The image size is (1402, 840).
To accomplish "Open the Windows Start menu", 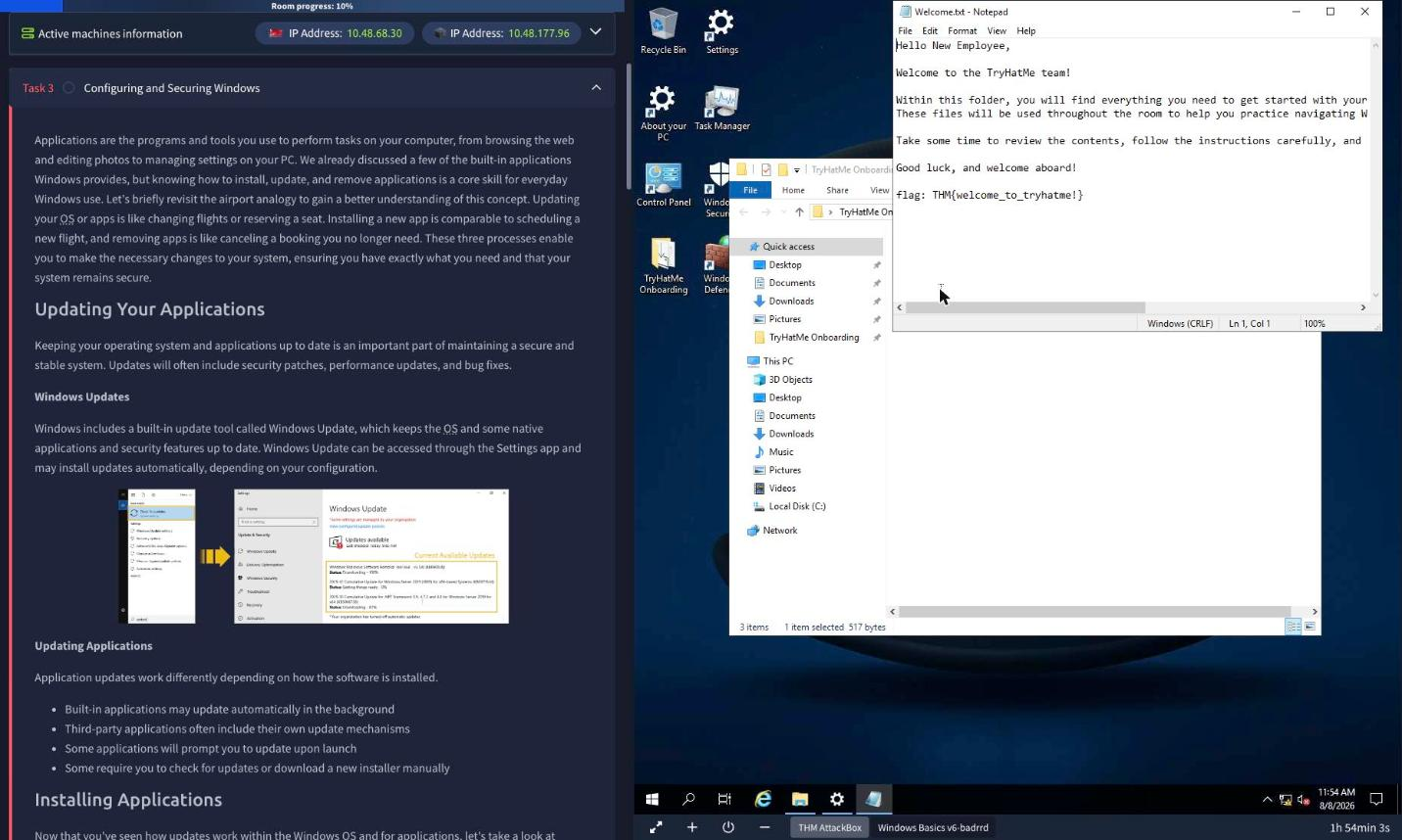I will click(652, 799).
